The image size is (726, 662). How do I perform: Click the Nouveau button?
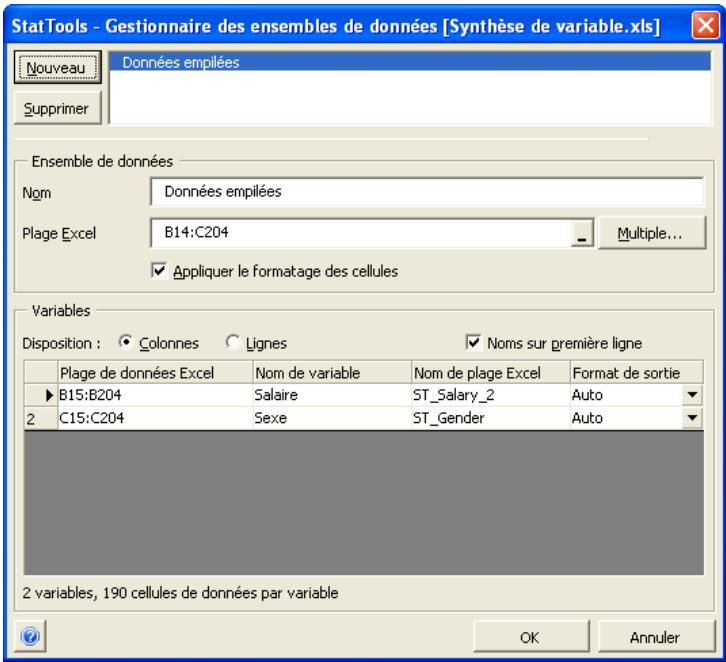57,68
